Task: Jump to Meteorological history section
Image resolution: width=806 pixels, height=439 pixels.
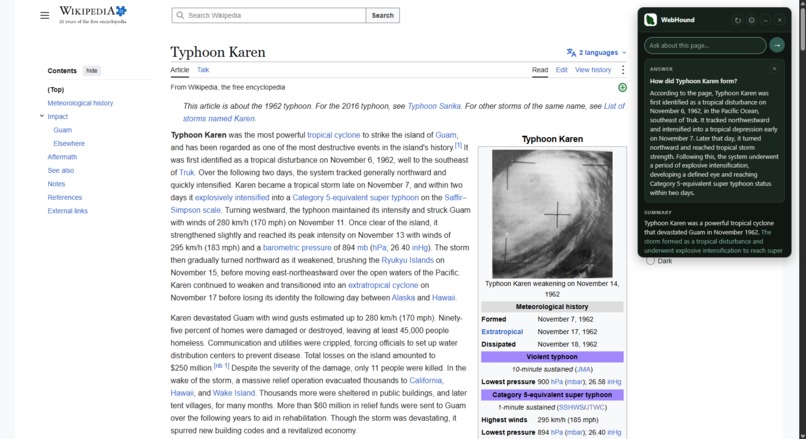Action: 80,103
